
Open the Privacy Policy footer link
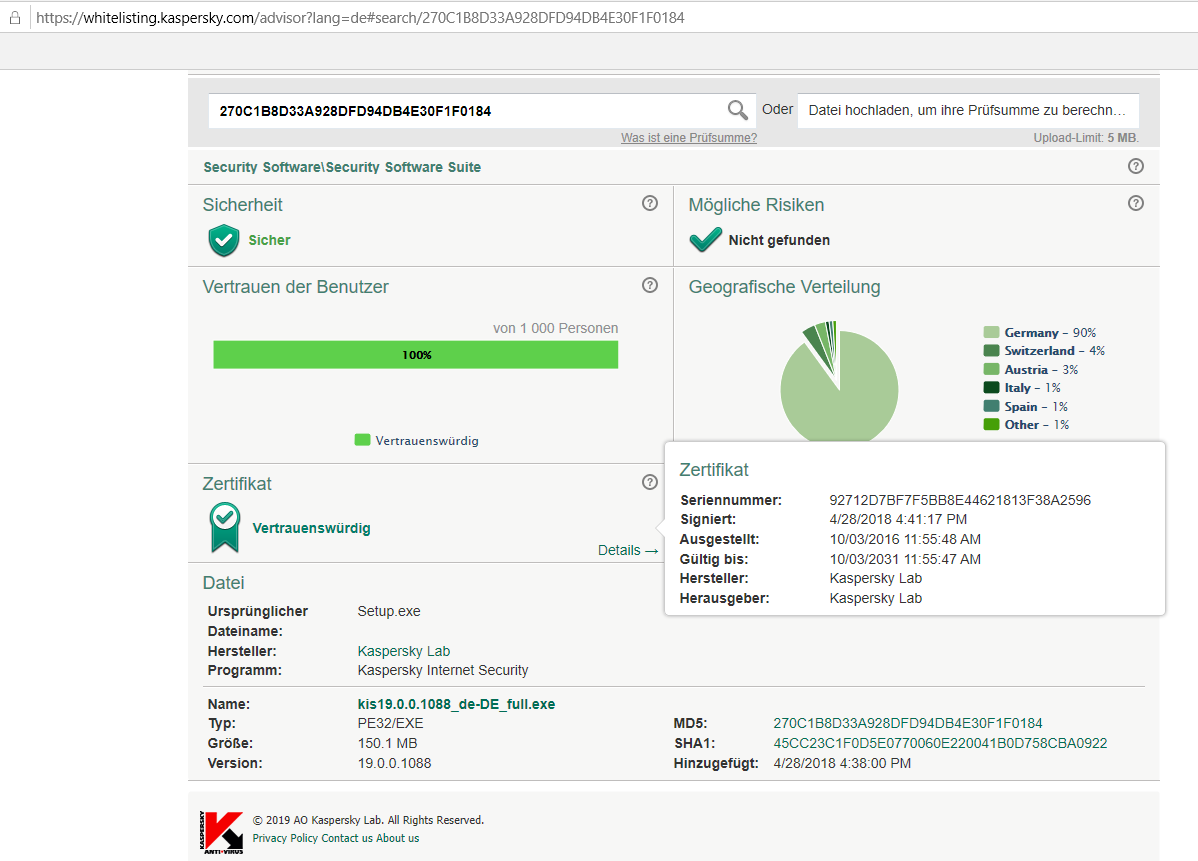coord(285,838)
